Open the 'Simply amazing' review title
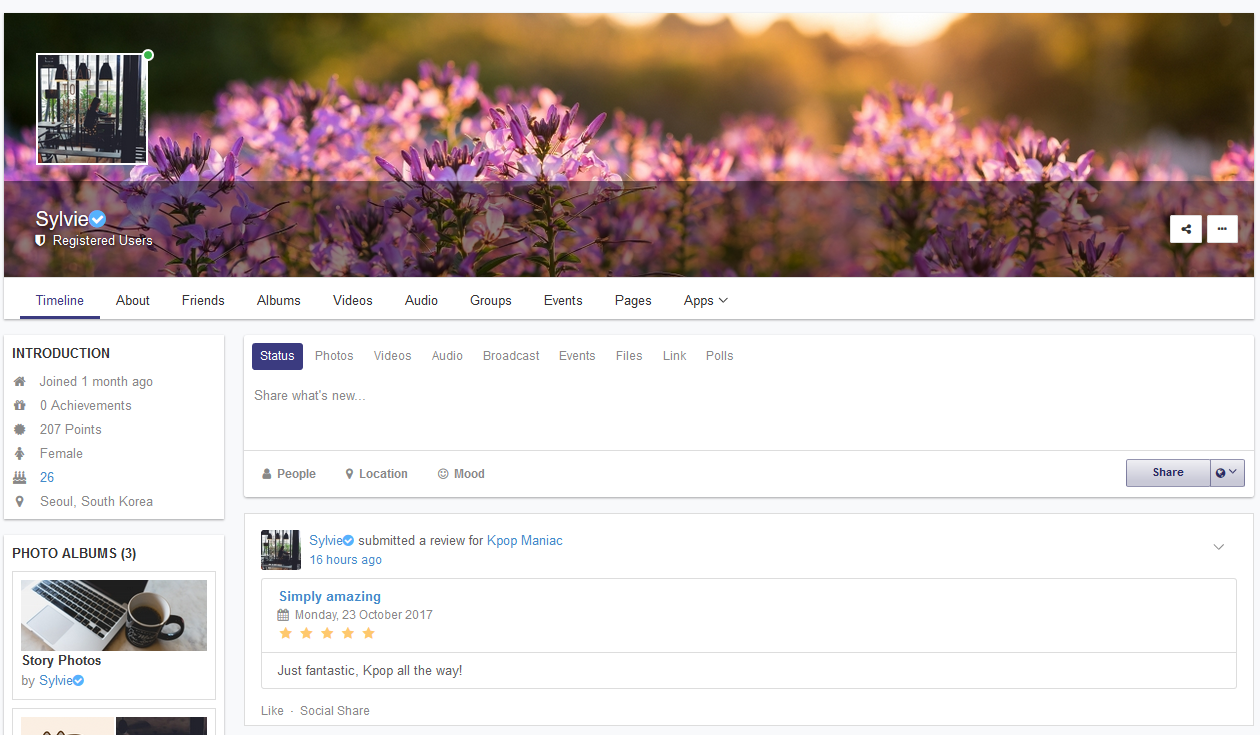This screenshot has height=735, width=1260. point(330,597)
